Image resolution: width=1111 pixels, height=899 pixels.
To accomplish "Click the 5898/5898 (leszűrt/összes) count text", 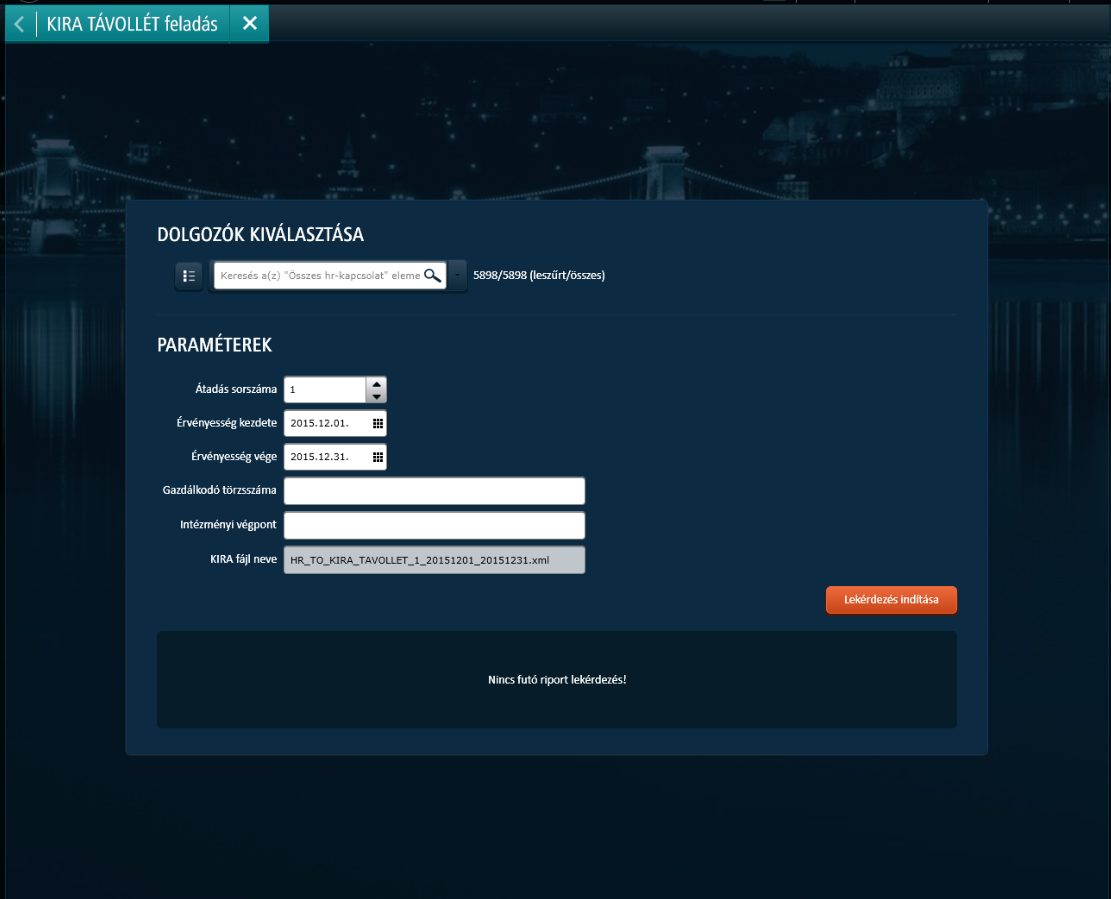I will coord(538,276).
